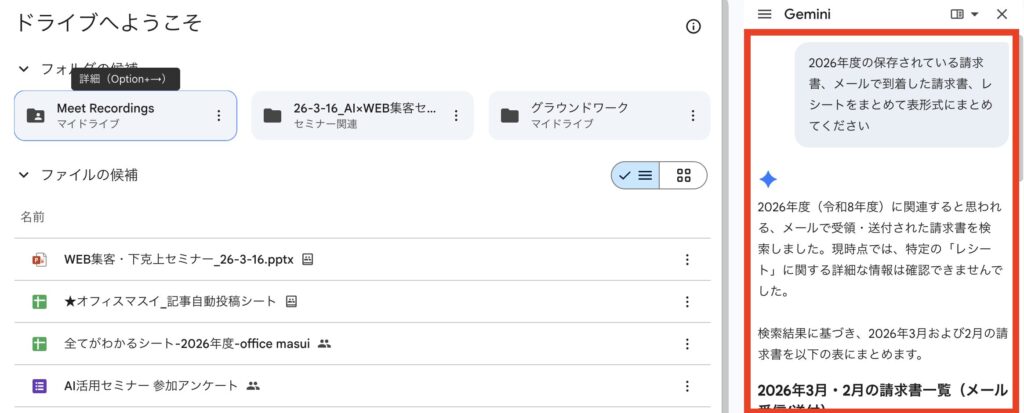The width and height of the screenshot is (1024, 413).
Task: Collapse the file suggestions section
Action: coord(24,175)
